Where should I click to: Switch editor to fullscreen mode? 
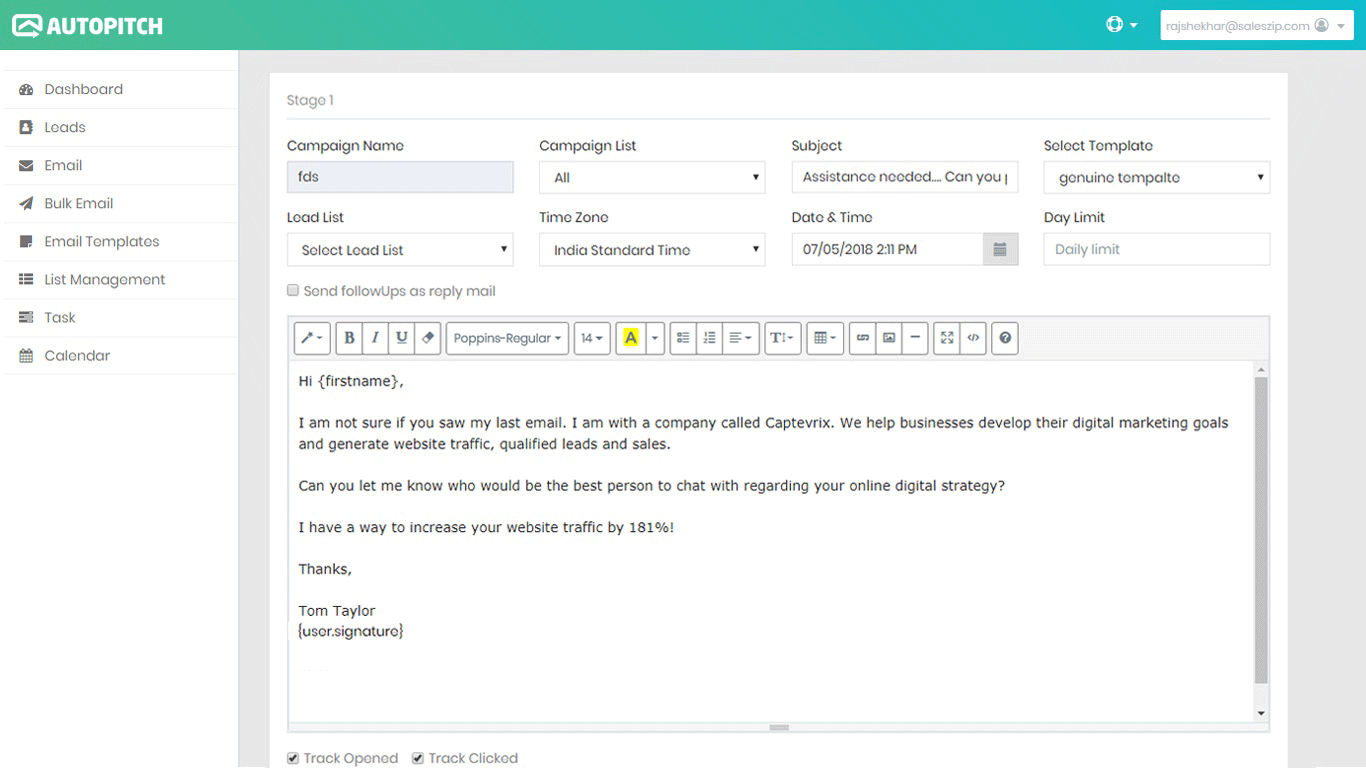(x=947, y=338)
